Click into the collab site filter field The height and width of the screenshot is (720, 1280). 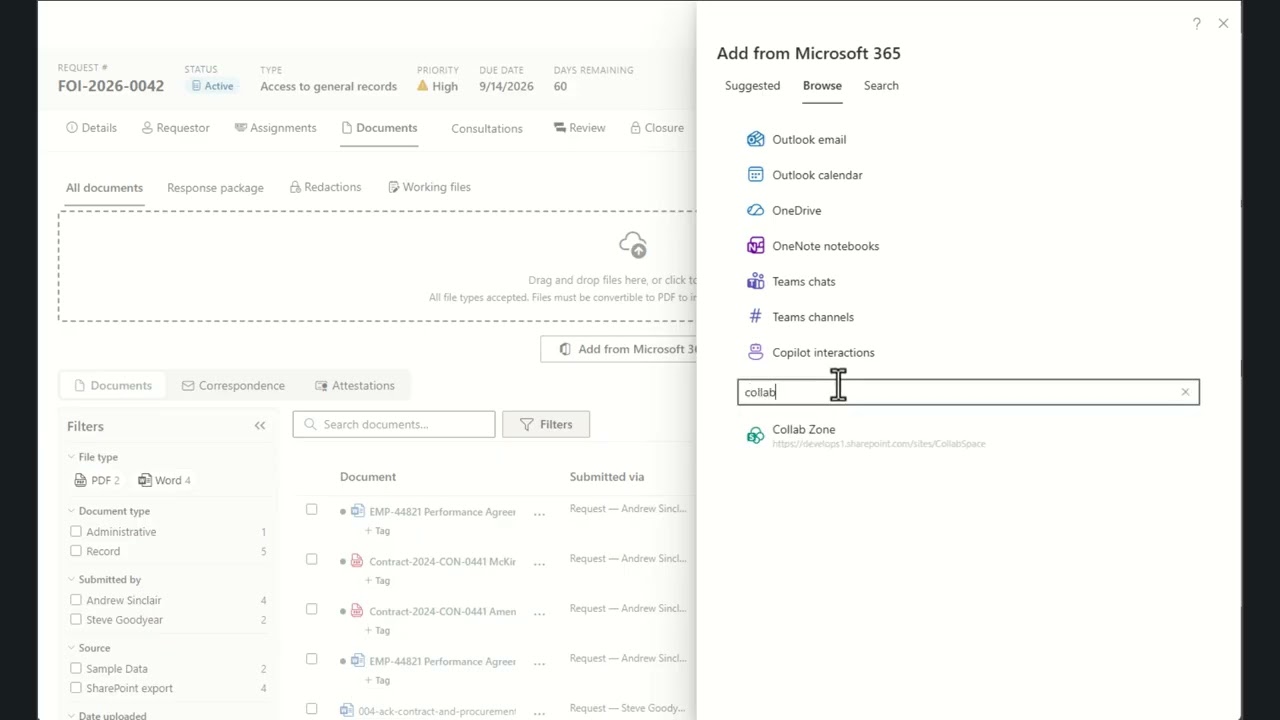[x=968, y=392]
